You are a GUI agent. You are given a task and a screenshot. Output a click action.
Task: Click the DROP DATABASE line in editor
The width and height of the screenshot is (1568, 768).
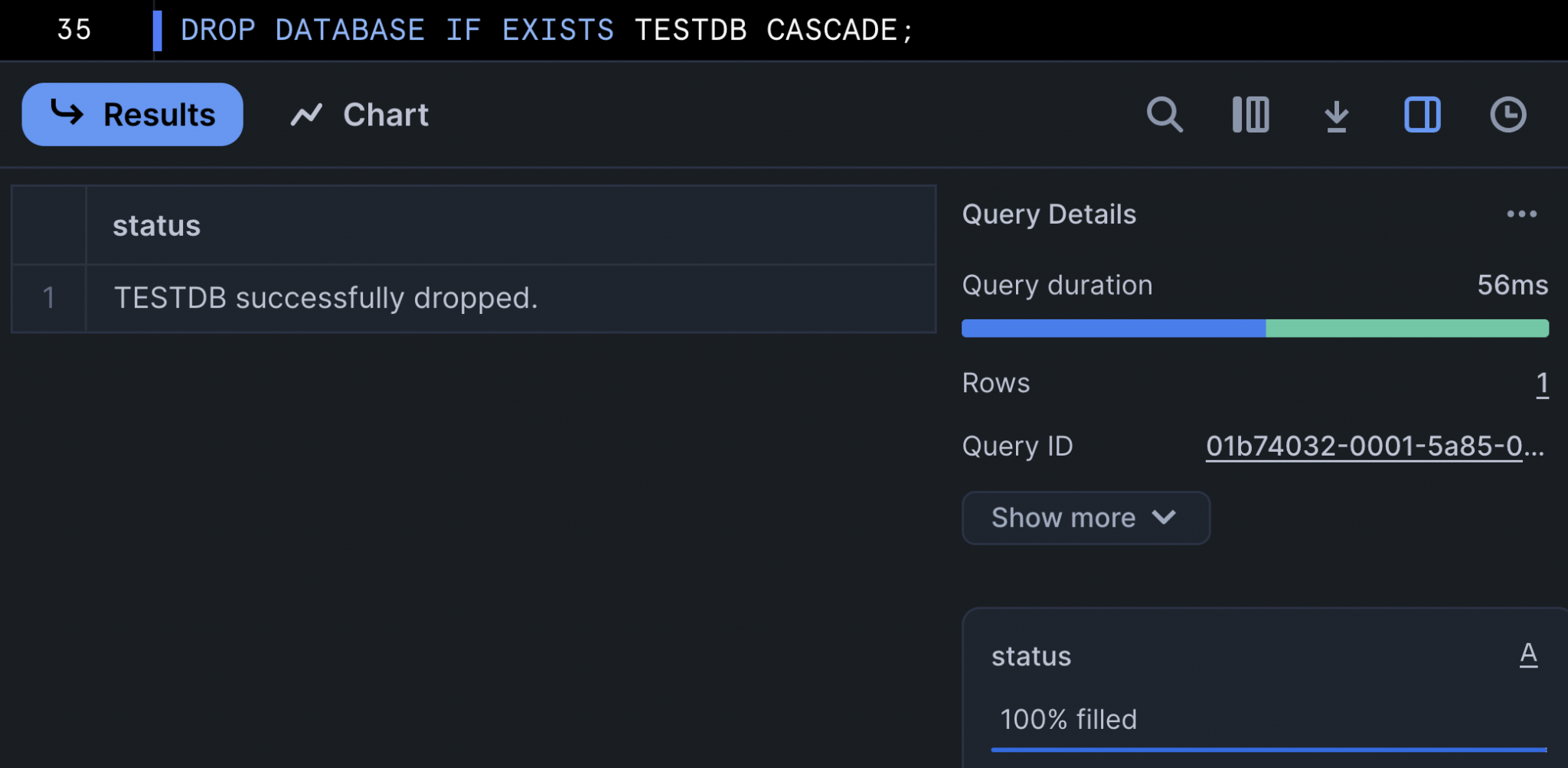pyautogui.click(x=547, y=30)
